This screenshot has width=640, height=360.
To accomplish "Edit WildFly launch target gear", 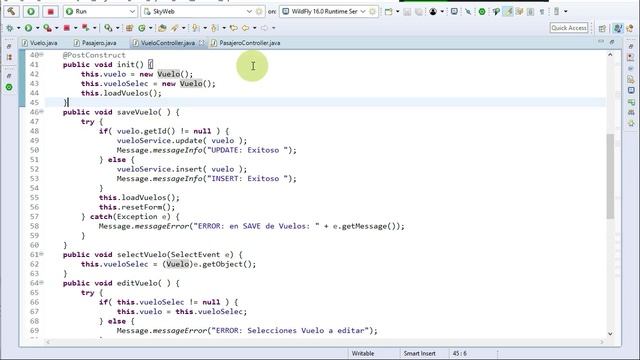I will (x=372, y=11).
